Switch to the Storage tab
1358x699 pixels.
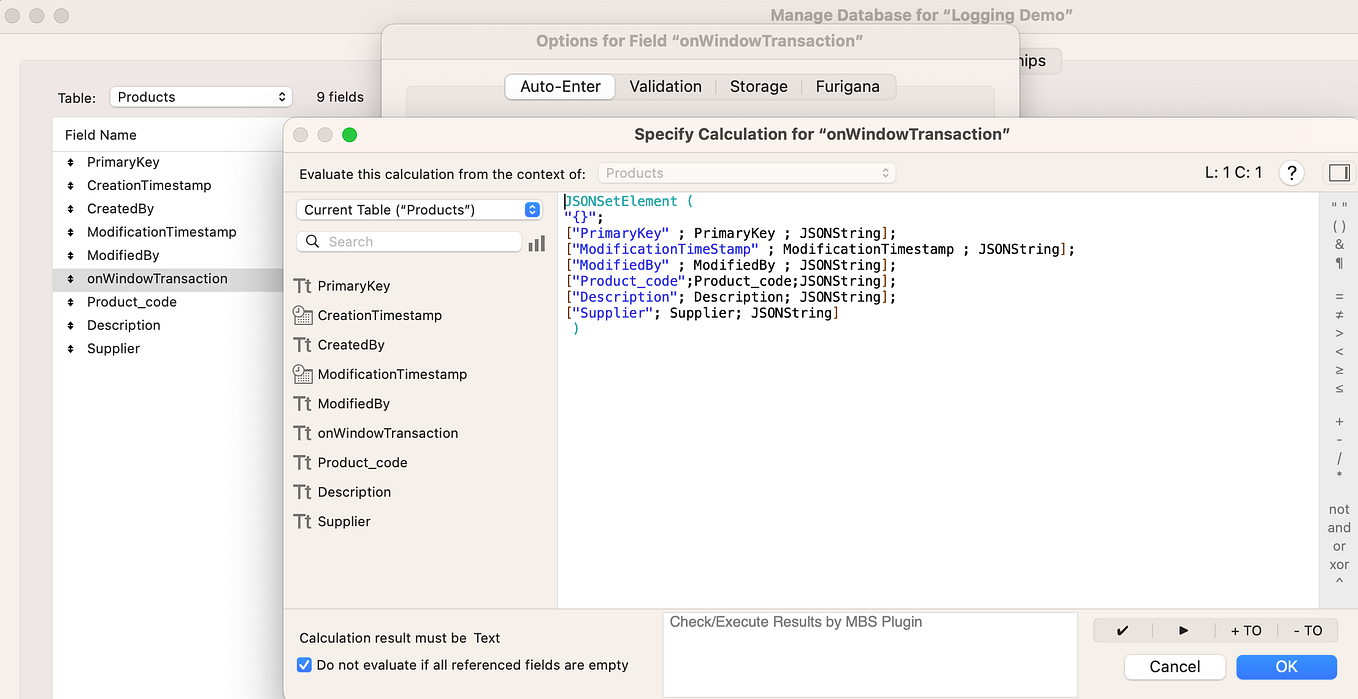(758, 86)
